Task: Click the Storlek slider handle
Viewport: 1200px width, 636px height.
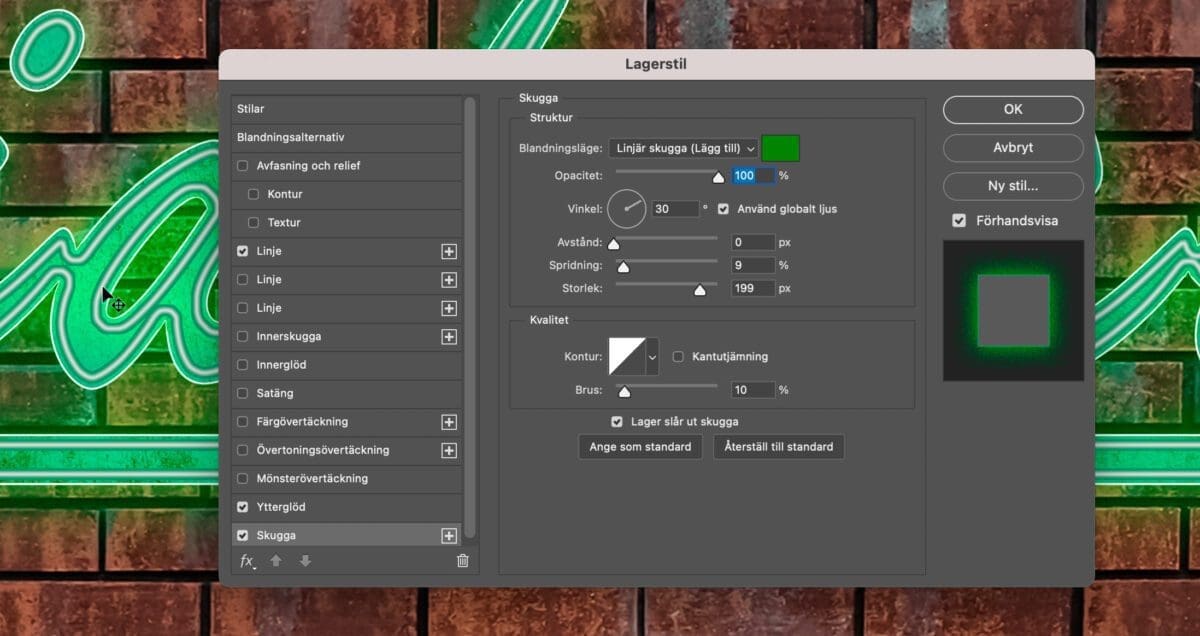Action: coord(700,290)
